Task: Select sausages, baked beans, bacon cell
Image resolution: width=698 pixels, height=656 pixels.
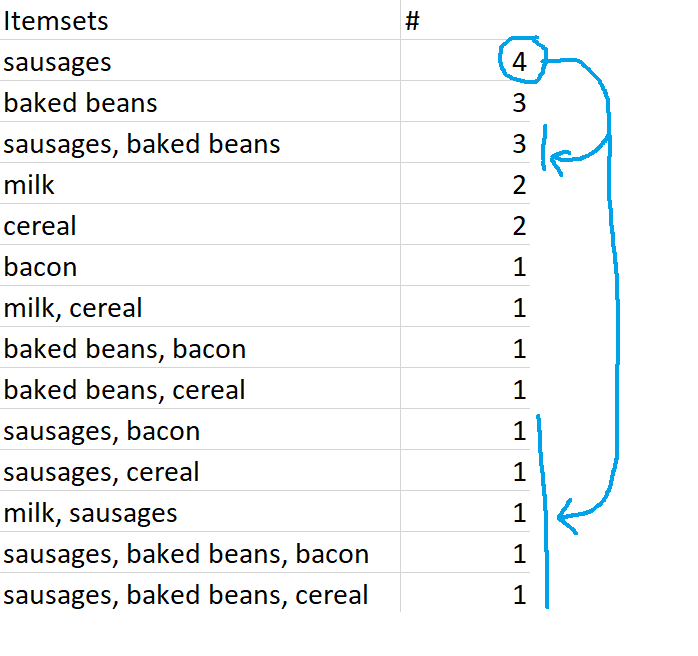Action: point(200,552)
